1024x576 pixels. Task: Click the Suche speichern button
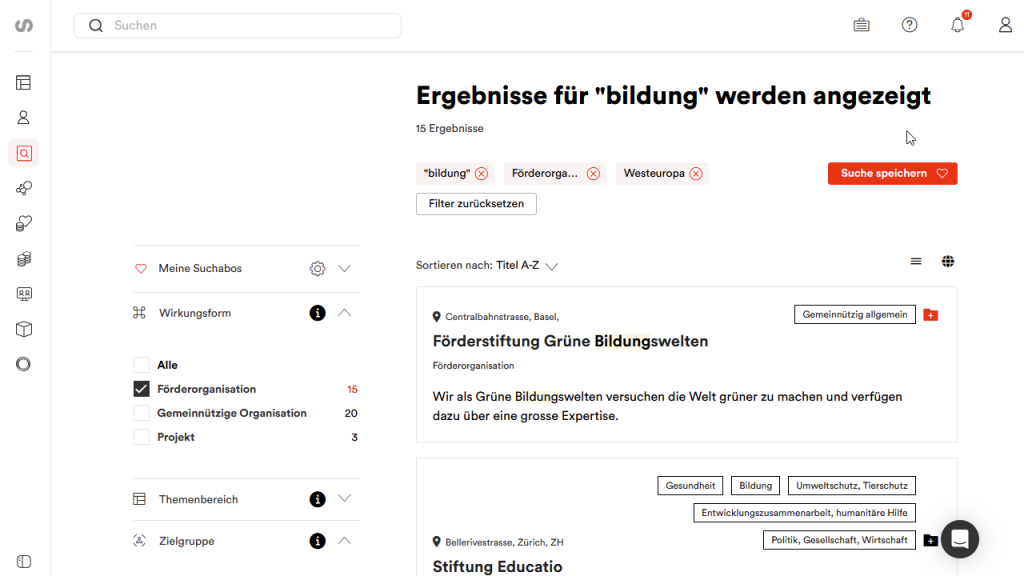(892, 173)
